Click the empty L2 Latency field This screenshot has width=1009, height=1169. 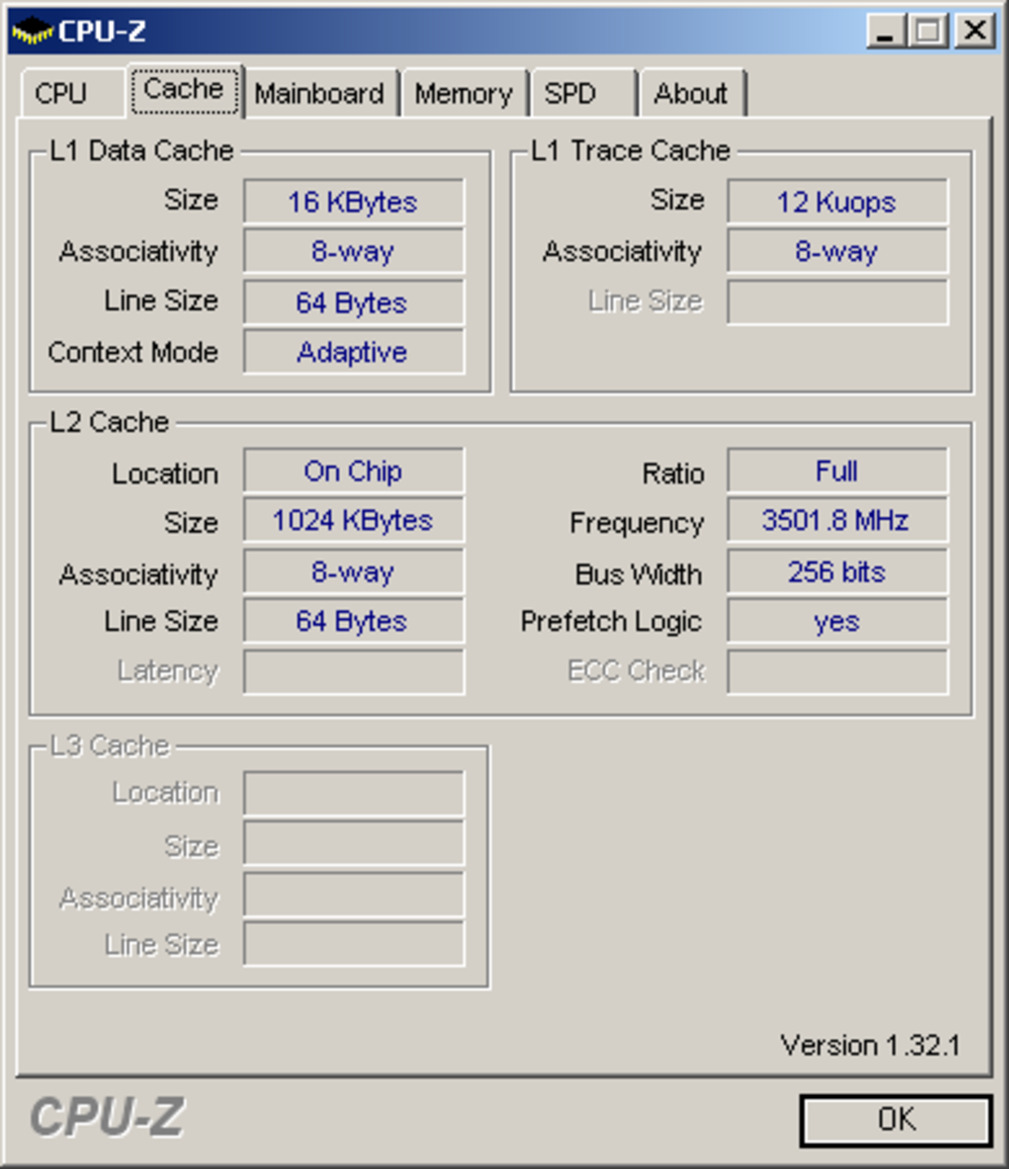353,671
